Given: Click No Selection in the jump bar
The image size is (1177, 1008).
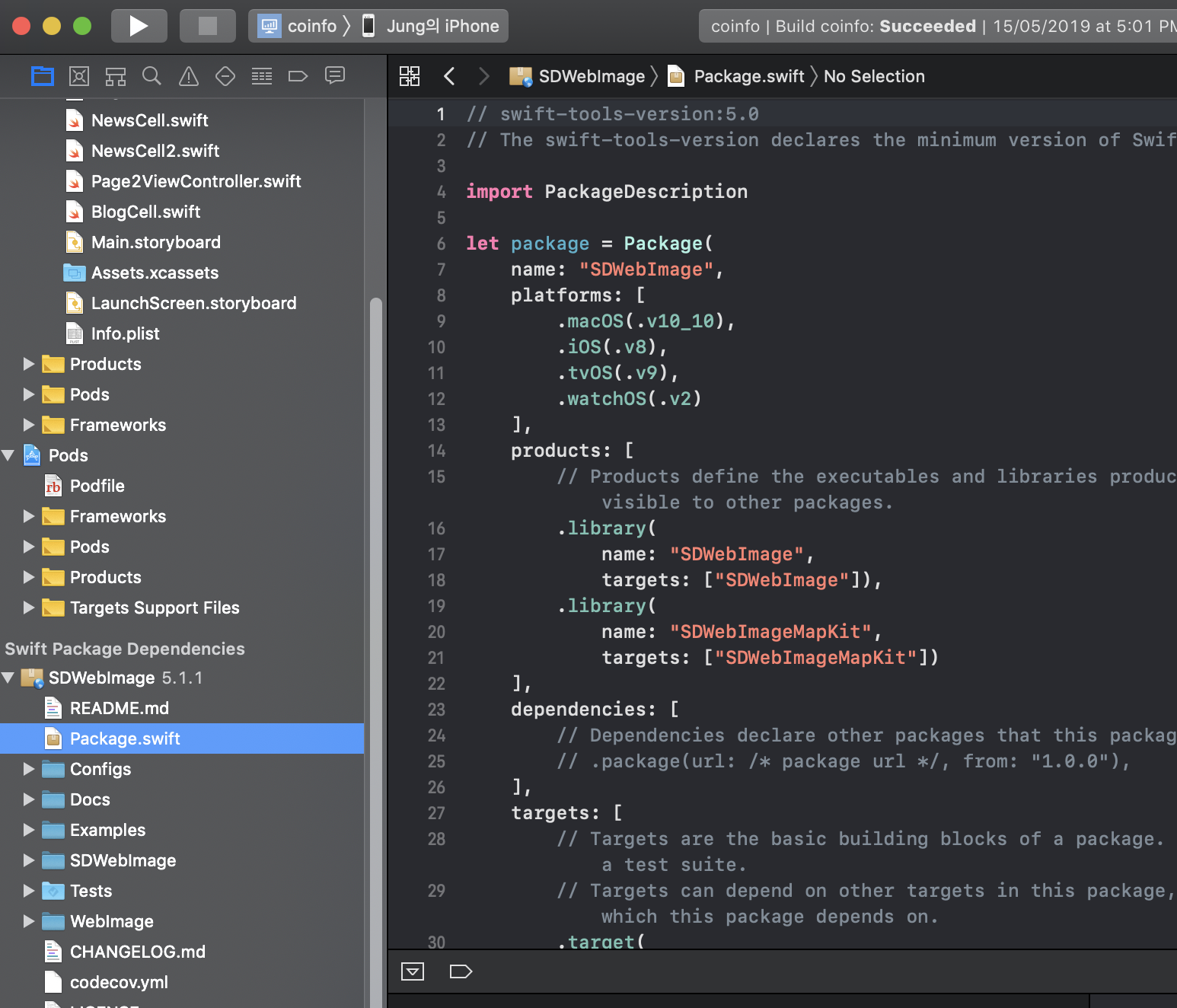Looking at the screenshot, I should point(874,76).
